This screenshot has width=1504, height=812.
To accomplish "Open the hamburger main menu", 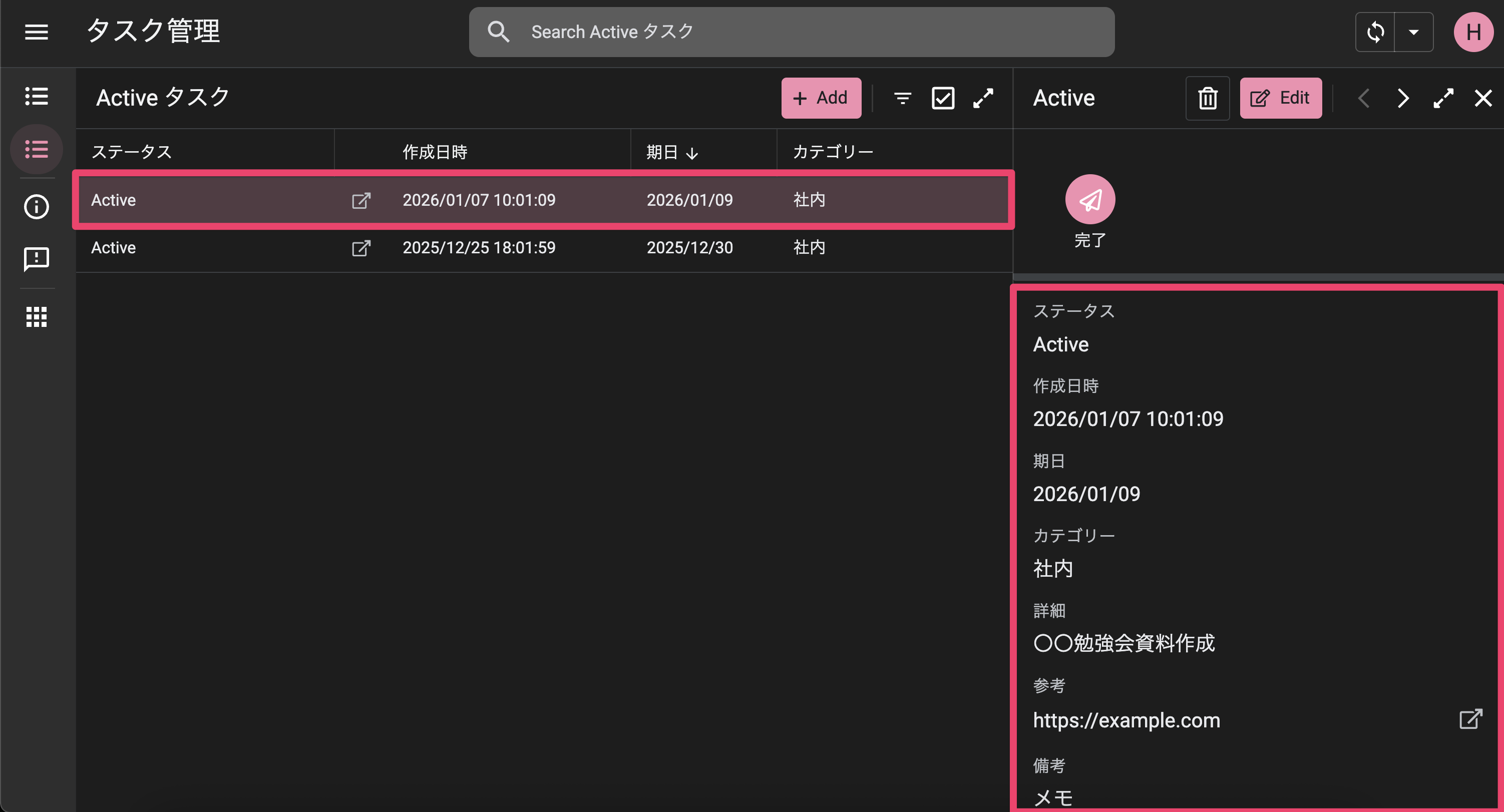I will click(36, 32).
